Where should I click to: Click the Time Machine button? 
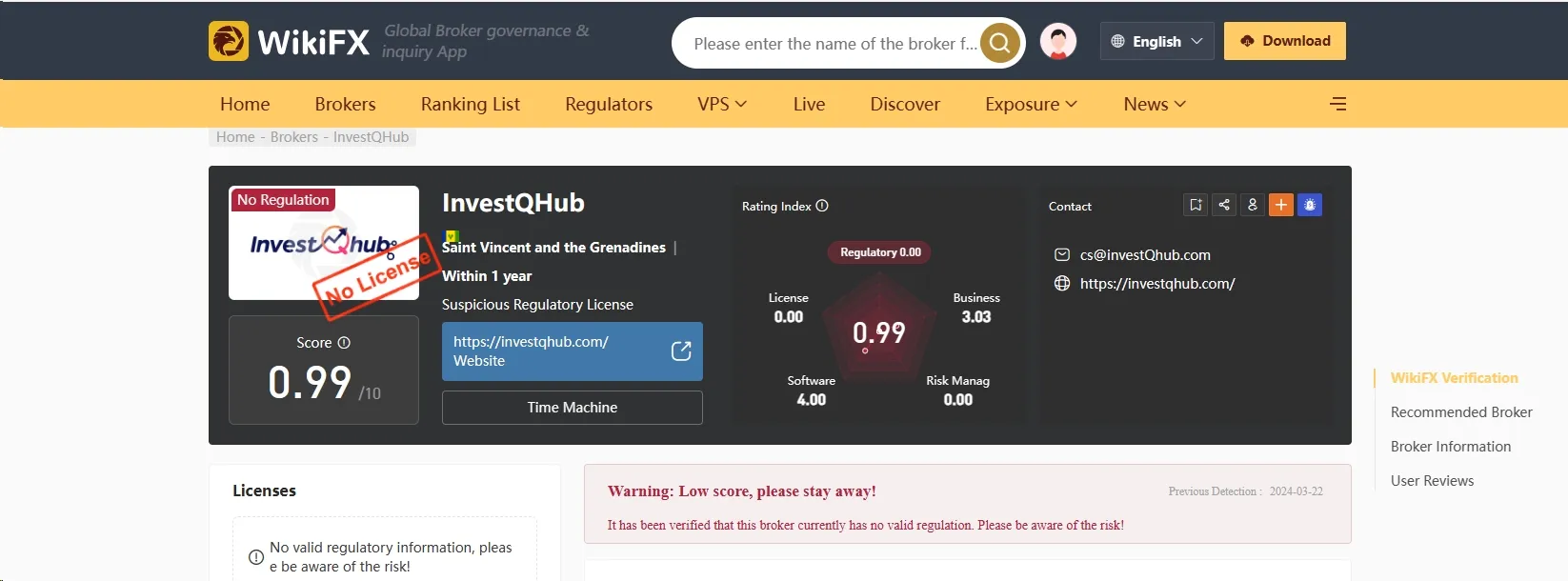(573, 408)
